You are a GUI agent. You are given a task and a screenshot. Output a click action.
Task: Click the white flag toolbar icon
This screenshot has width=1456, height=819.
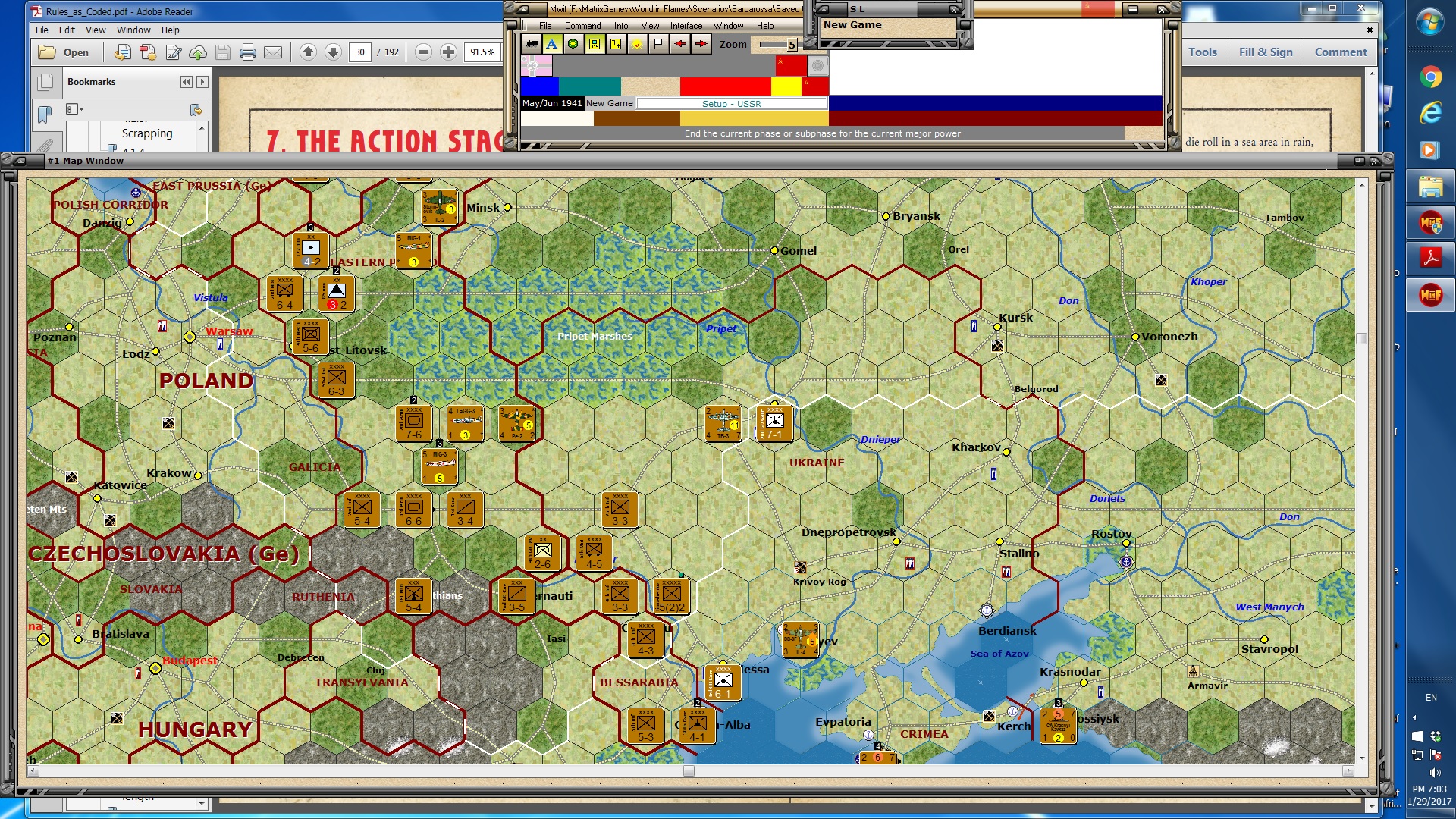coord(658,44)
